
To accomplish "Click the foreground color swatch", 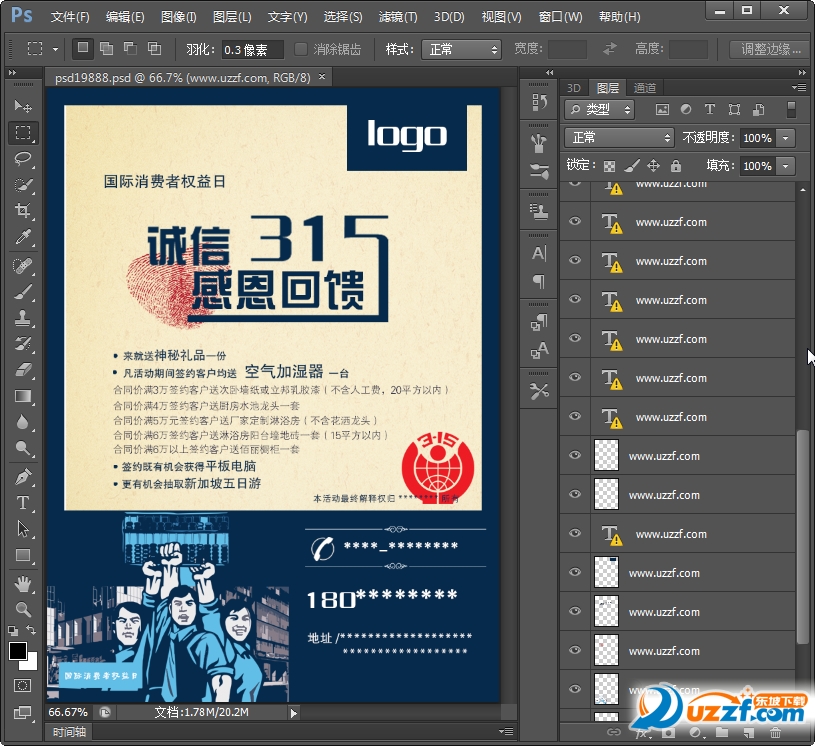I will [18, 651].
